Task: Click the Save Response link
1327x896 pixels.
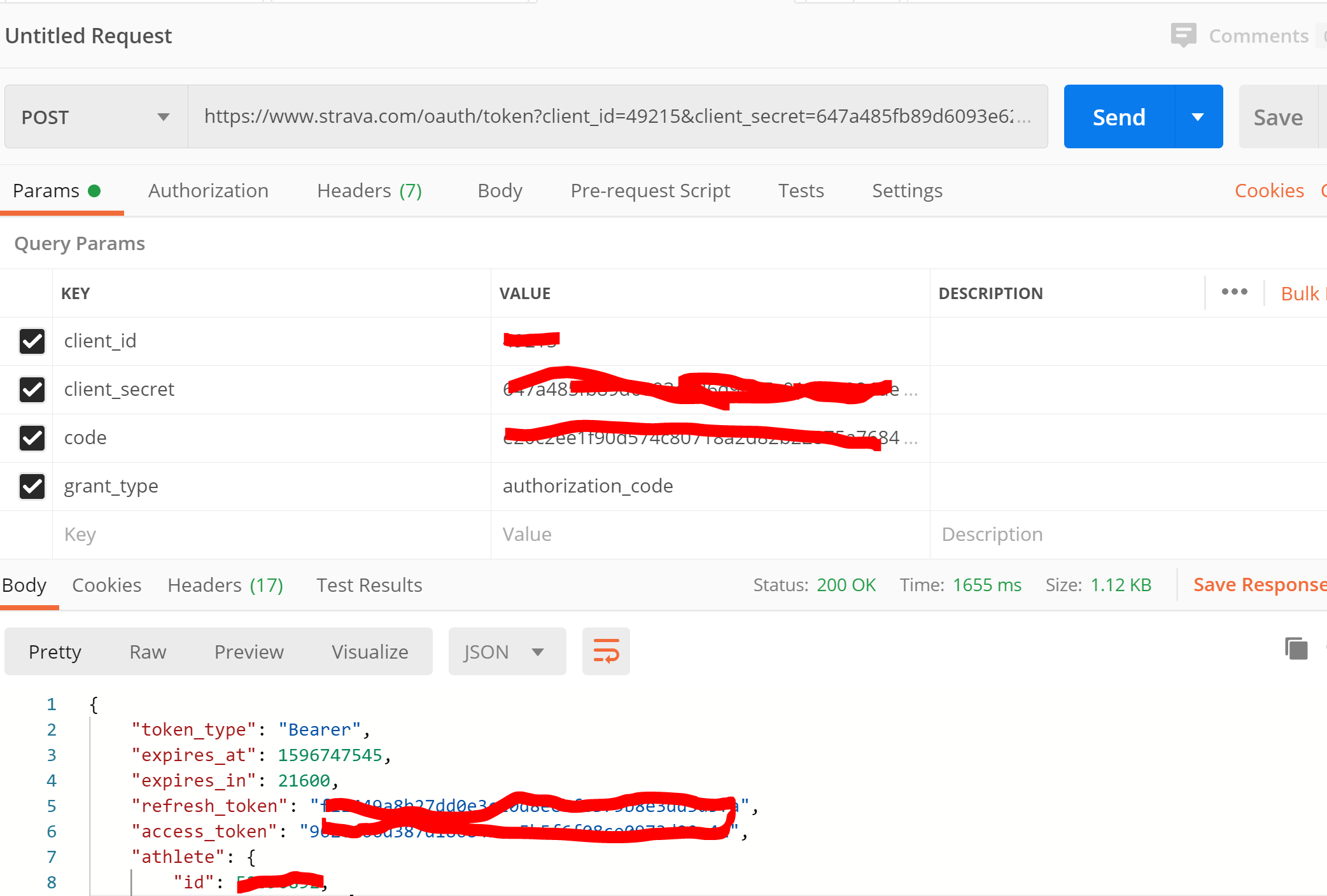Action: point(1258,584)
